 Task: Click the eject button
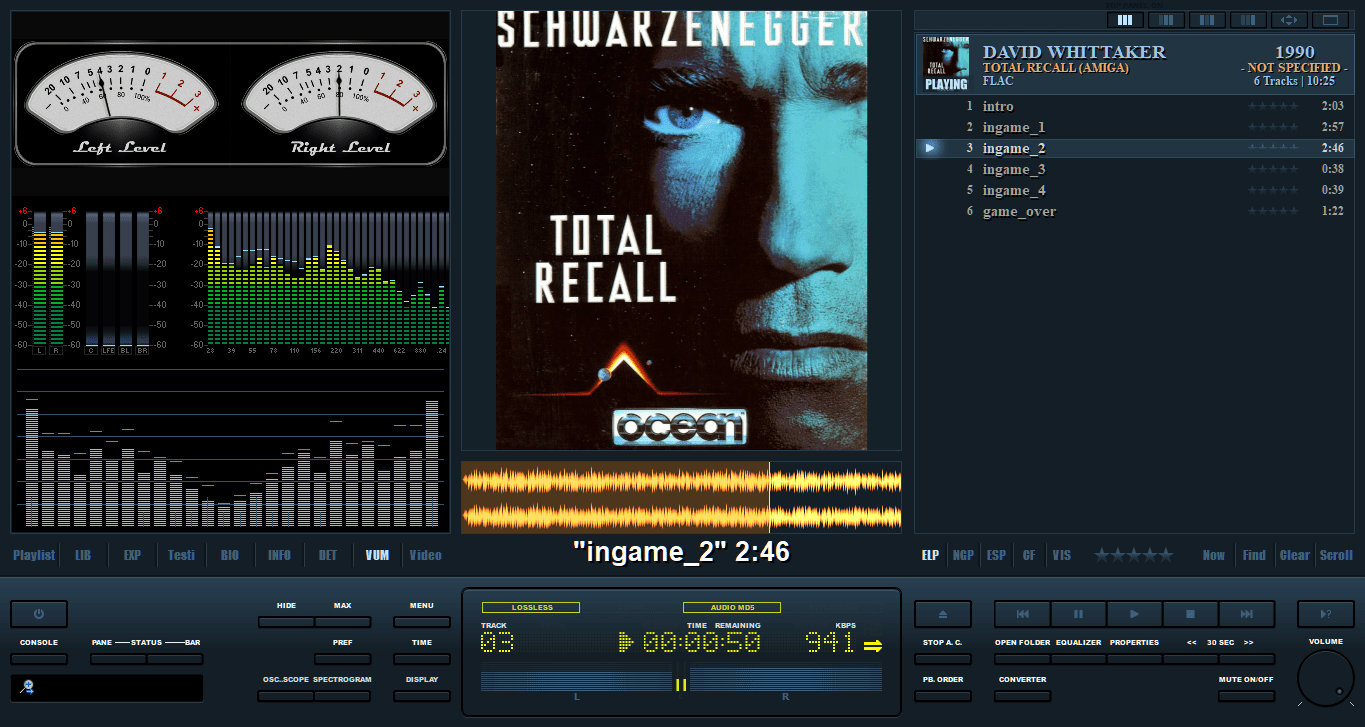tap(942, 614)
